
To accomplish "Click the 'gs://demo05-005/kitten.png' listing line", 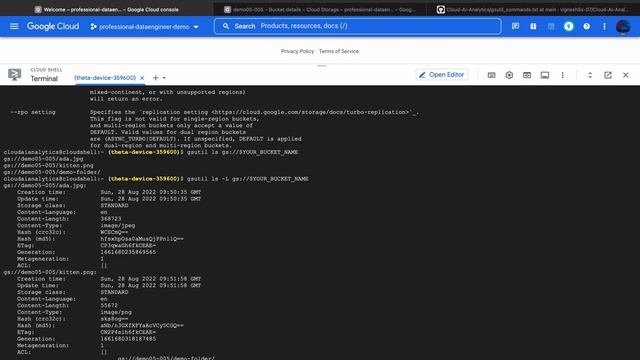I will 49,166.
